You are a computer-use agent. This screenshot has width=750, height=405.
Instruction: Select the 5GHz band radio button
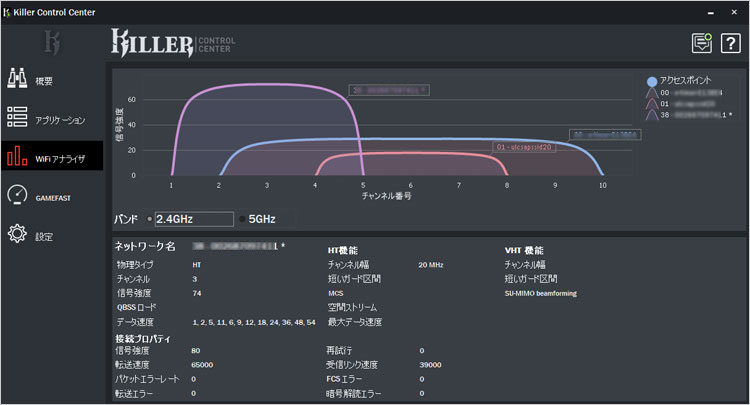click(x=242, y=219)
